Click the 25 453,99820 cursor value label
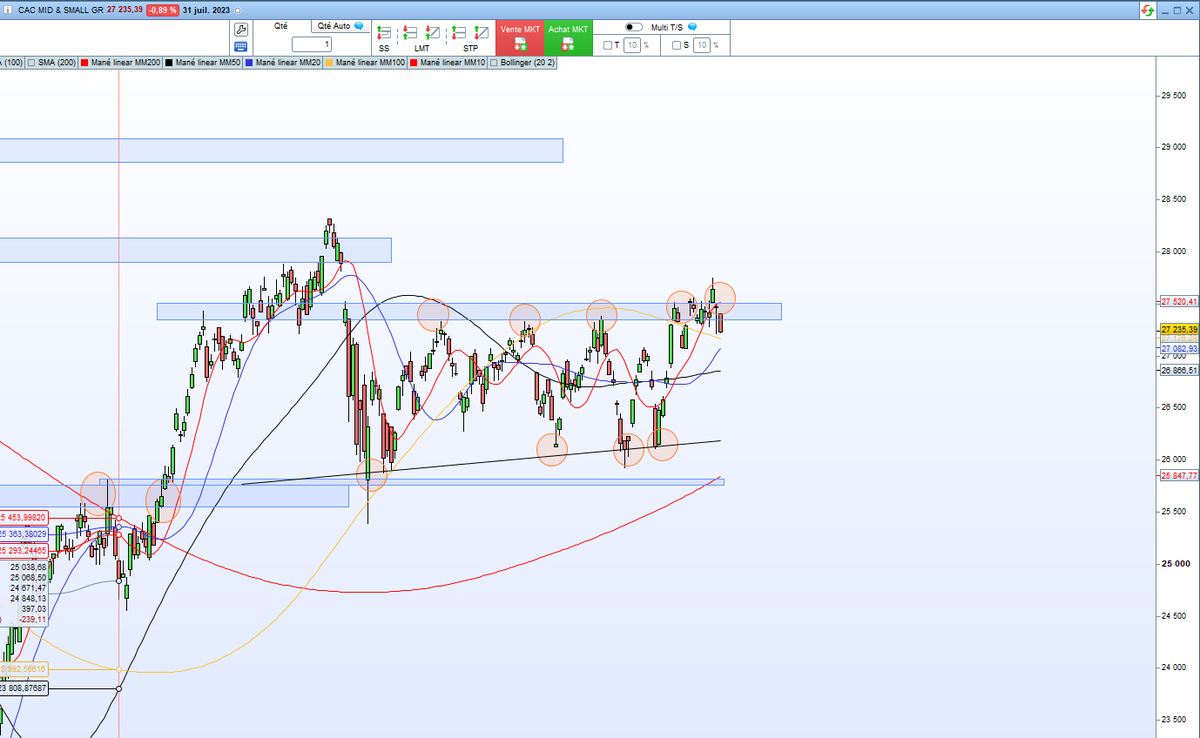This screenshot has width=1200, height=738. tap(24, 516)
